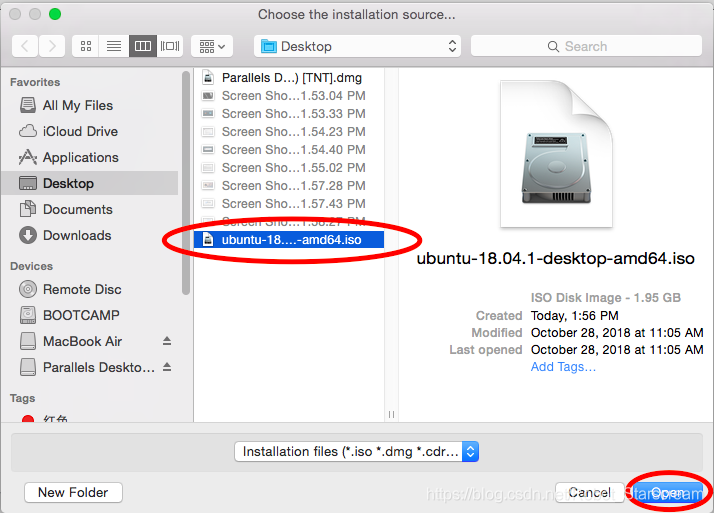This screenshot has width=714, height=513.
Task: Eject the Parallels Desktop volume
Action: [x=167, y=367]
